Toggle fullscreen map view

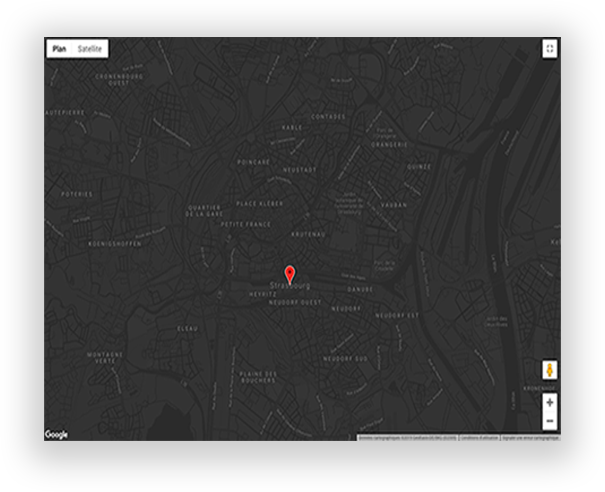click(549, 49)
